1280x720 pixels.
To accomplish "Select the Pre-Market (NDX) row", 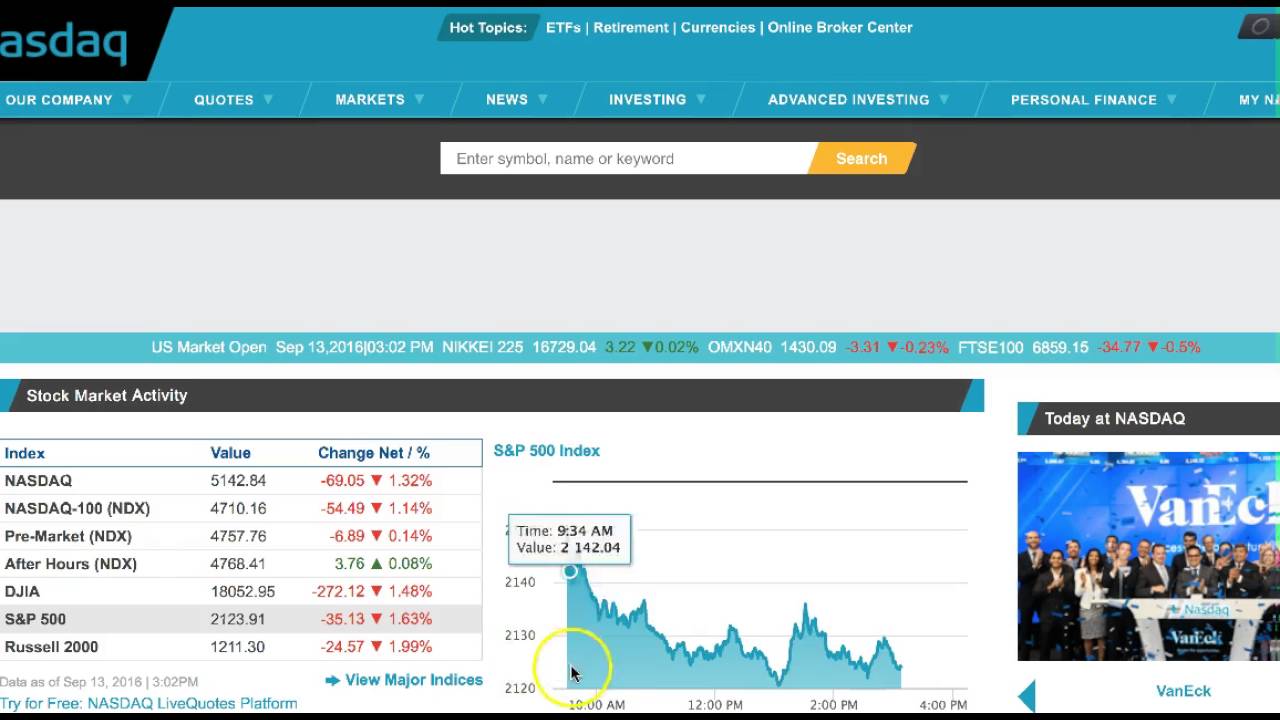I will pos(241,536).
